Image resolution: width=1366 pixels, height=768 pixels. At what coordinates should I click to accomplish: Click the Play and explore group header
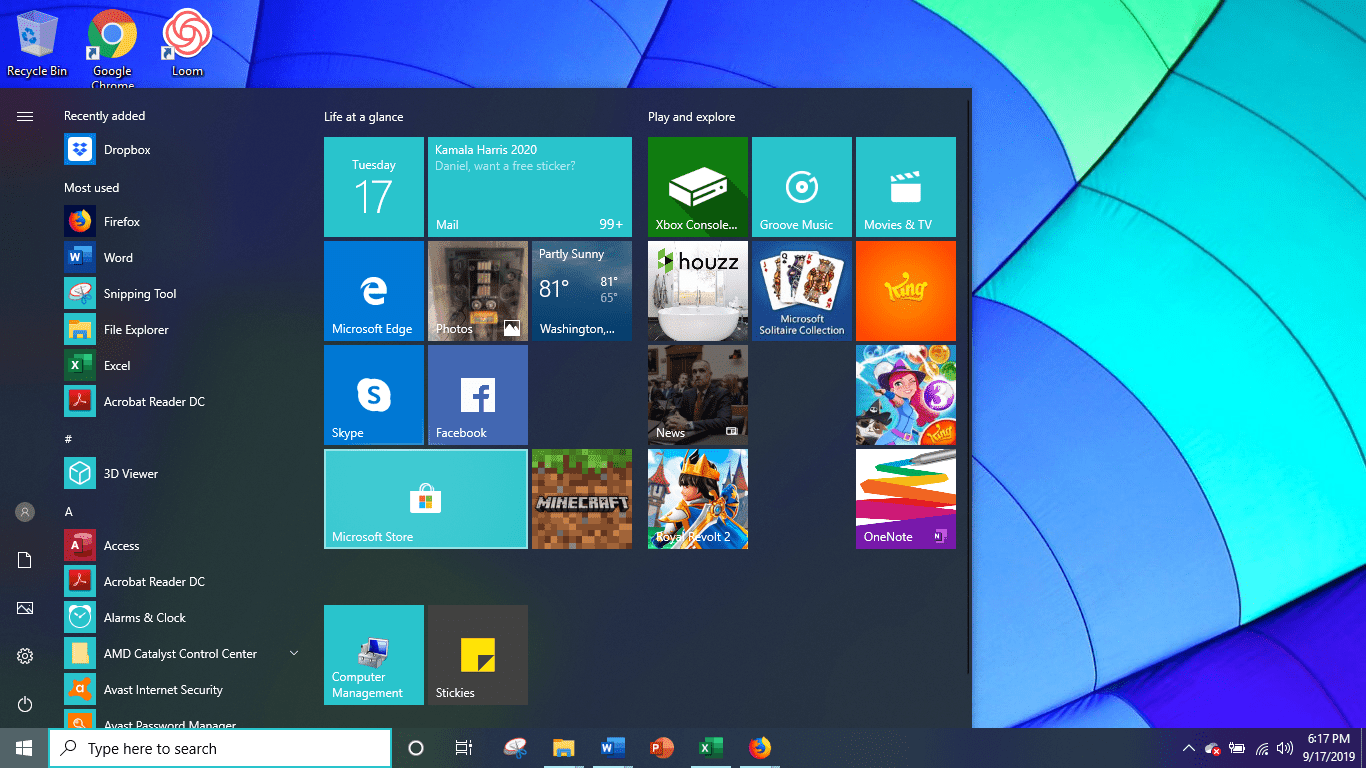click(x=692, y=117)
